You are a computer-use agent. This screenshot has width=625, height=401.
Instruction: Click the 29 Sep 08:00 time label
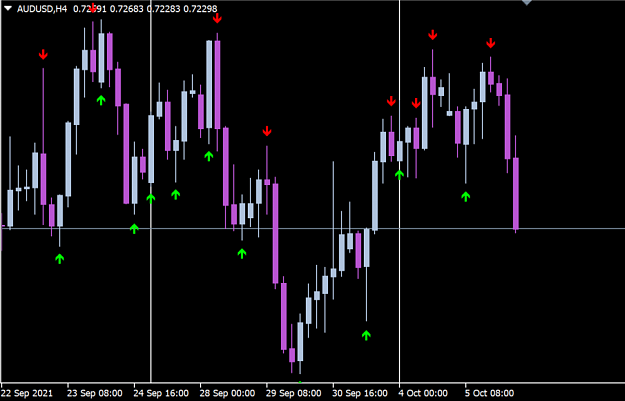[x=294, y=393]
